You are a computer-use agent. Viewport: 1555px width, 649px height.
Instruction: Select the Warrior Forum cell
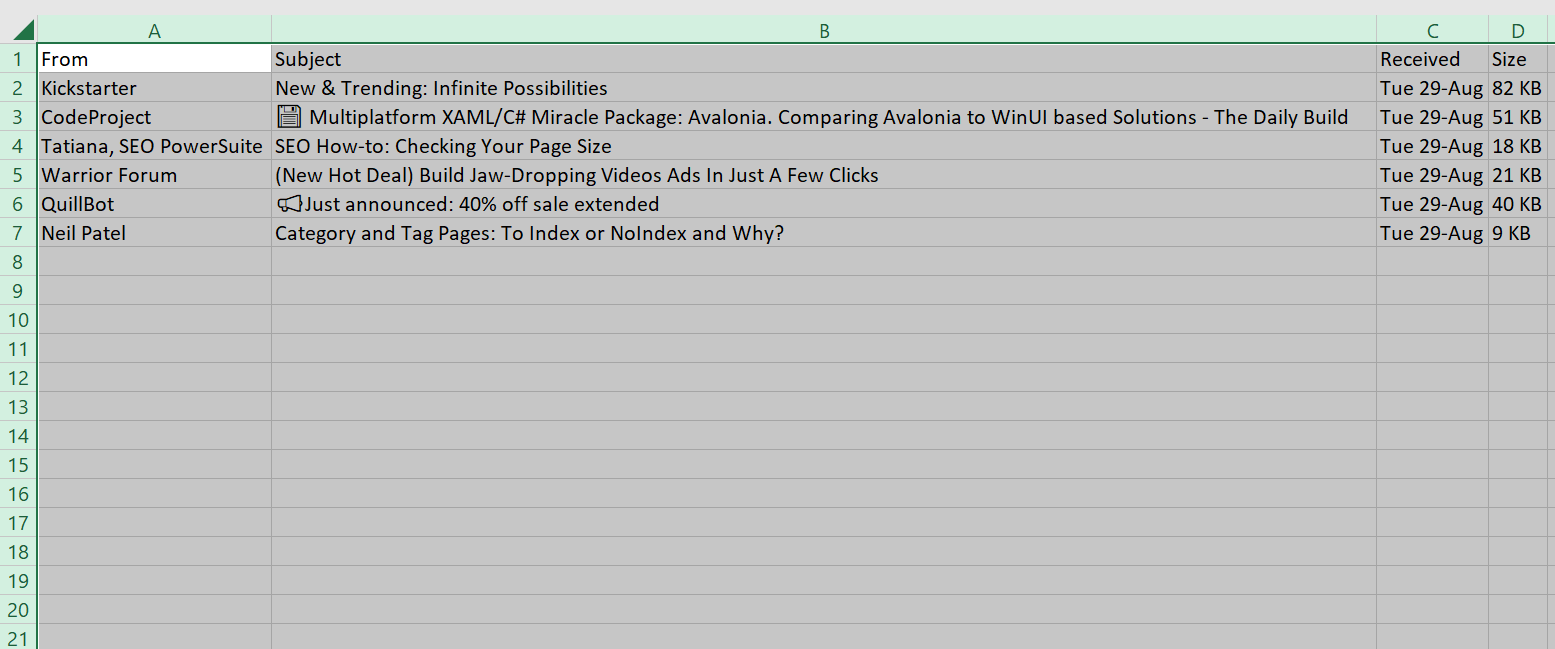pyautogui.click(x=154, y=175)
